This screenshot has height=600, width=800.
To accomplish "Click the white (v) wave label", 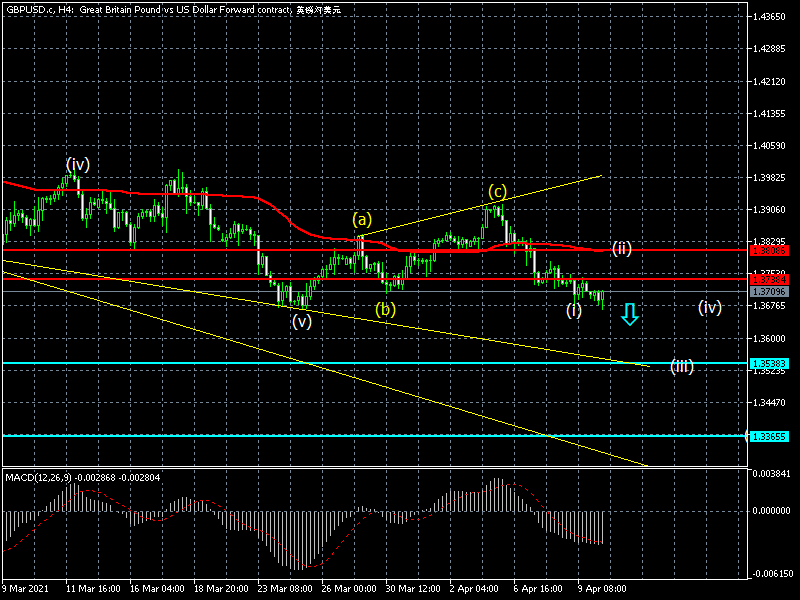I will coord(302,322).
